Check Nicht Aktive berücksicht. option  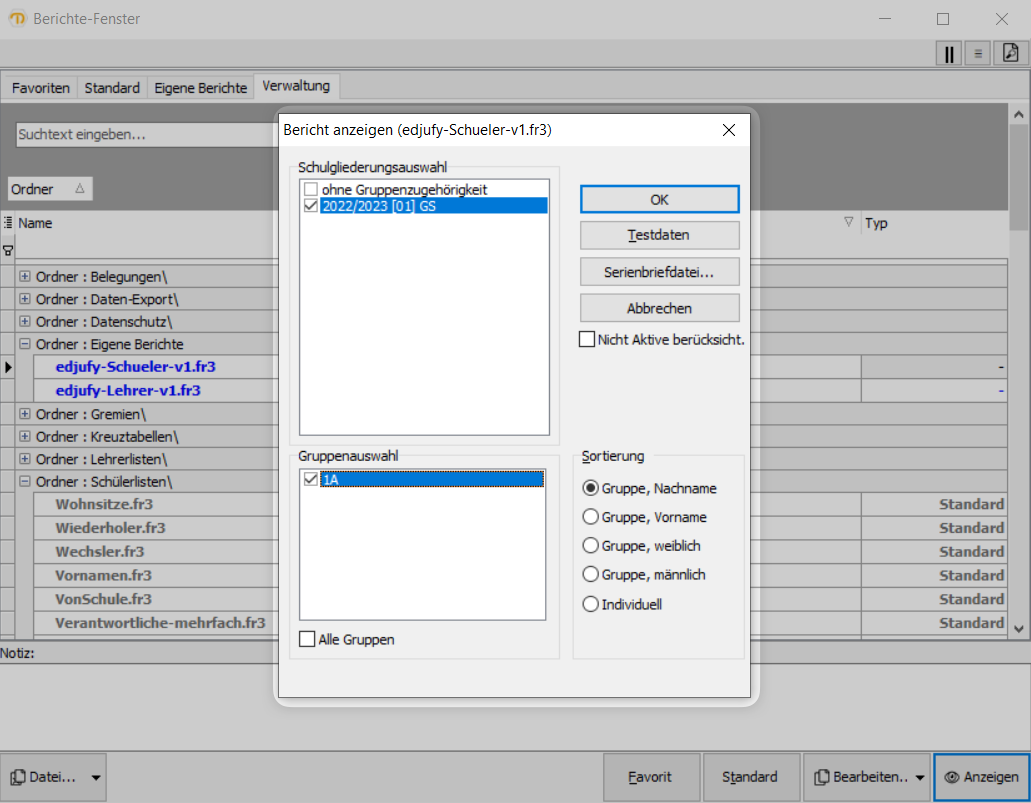(x=587, y=340)
